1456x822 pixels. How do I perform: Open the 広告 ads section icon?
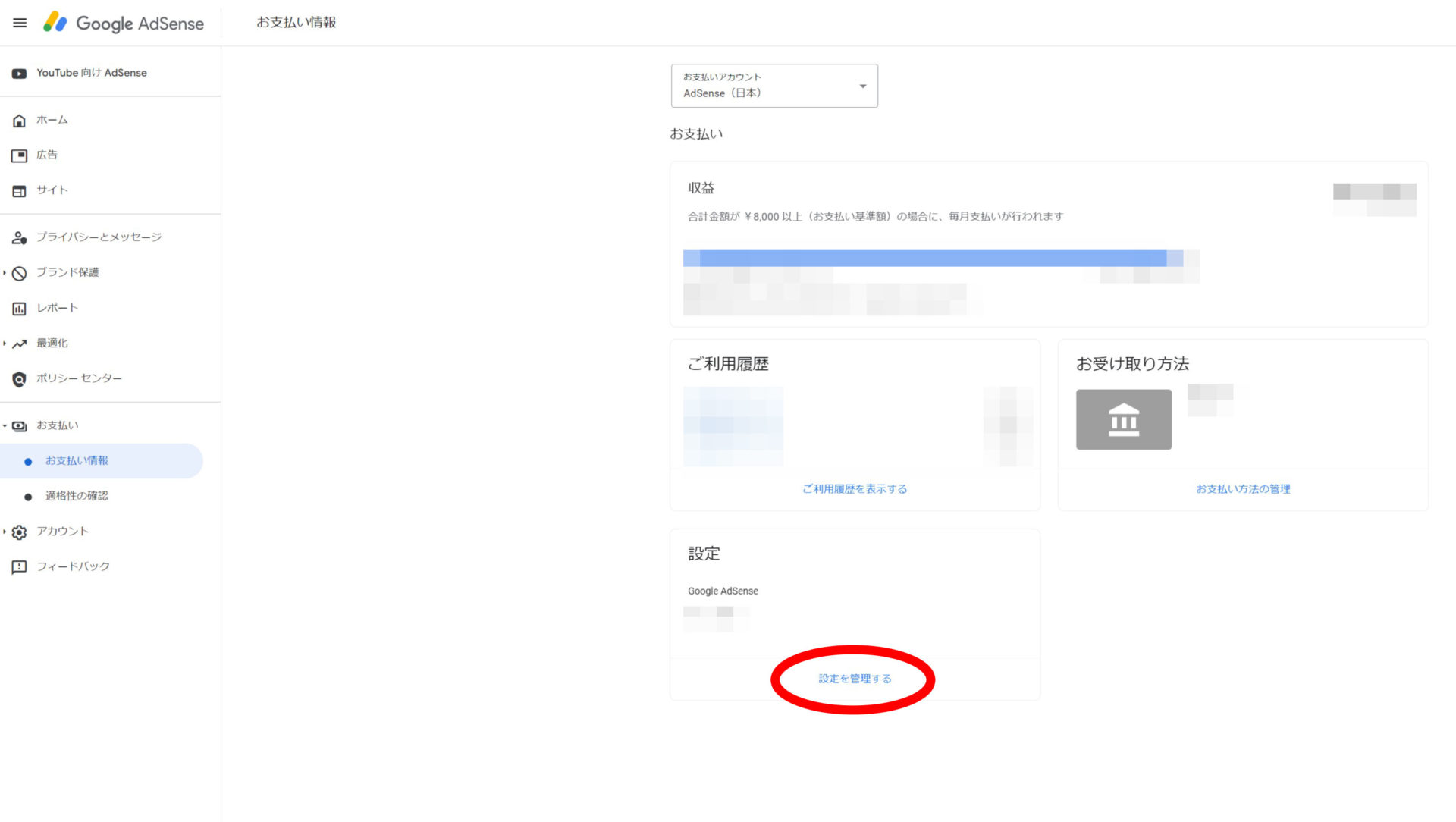point(20,155)
